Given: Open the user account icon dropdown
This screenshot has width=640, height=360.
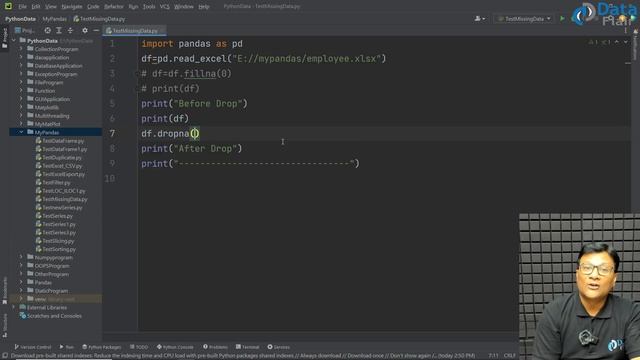Looking at the screenshot, I should [x=480, y=19].
